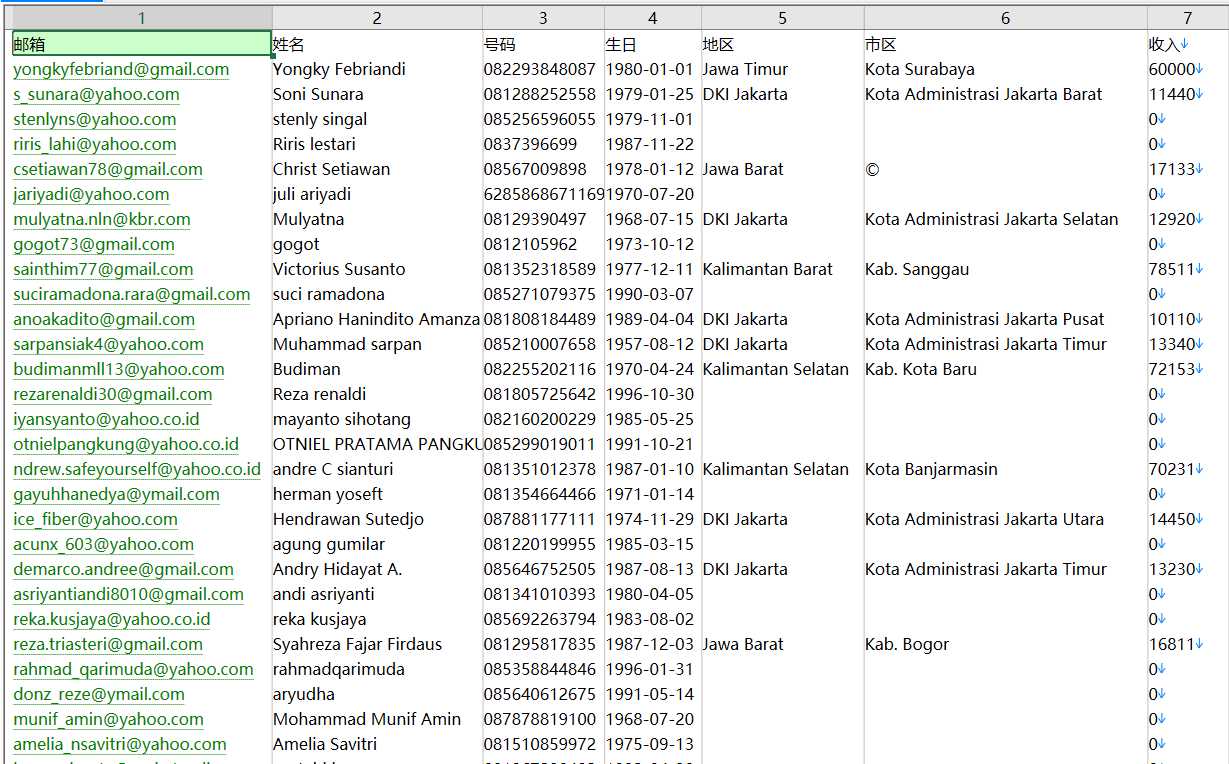The width and height of the screenshot is (1229, 764).
Task: Click the 收入 header cell
Action: 1188,44
